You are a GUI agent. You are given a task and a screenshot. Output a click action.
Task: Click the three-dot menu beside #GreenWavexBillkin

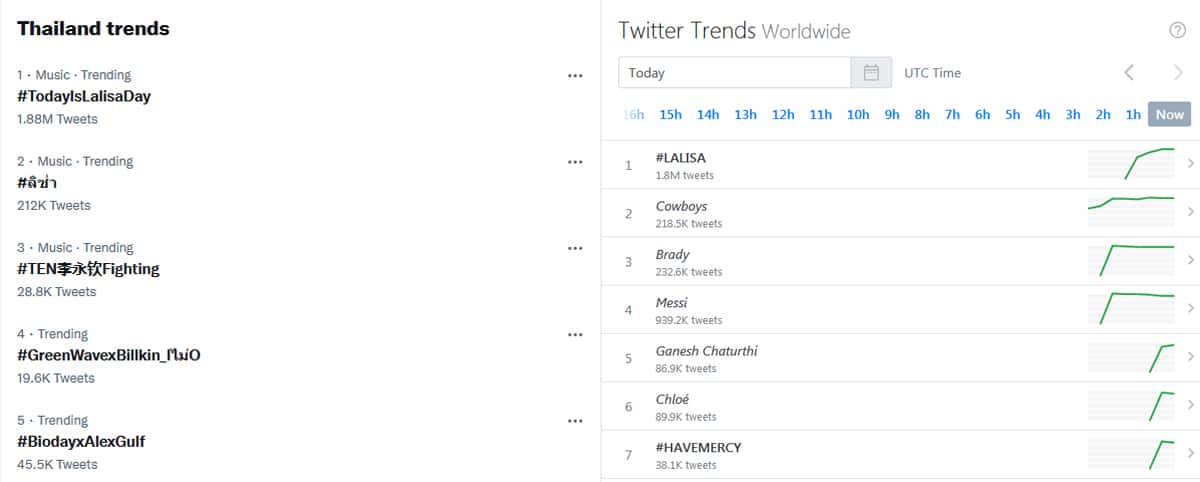[x=575, y=335]
